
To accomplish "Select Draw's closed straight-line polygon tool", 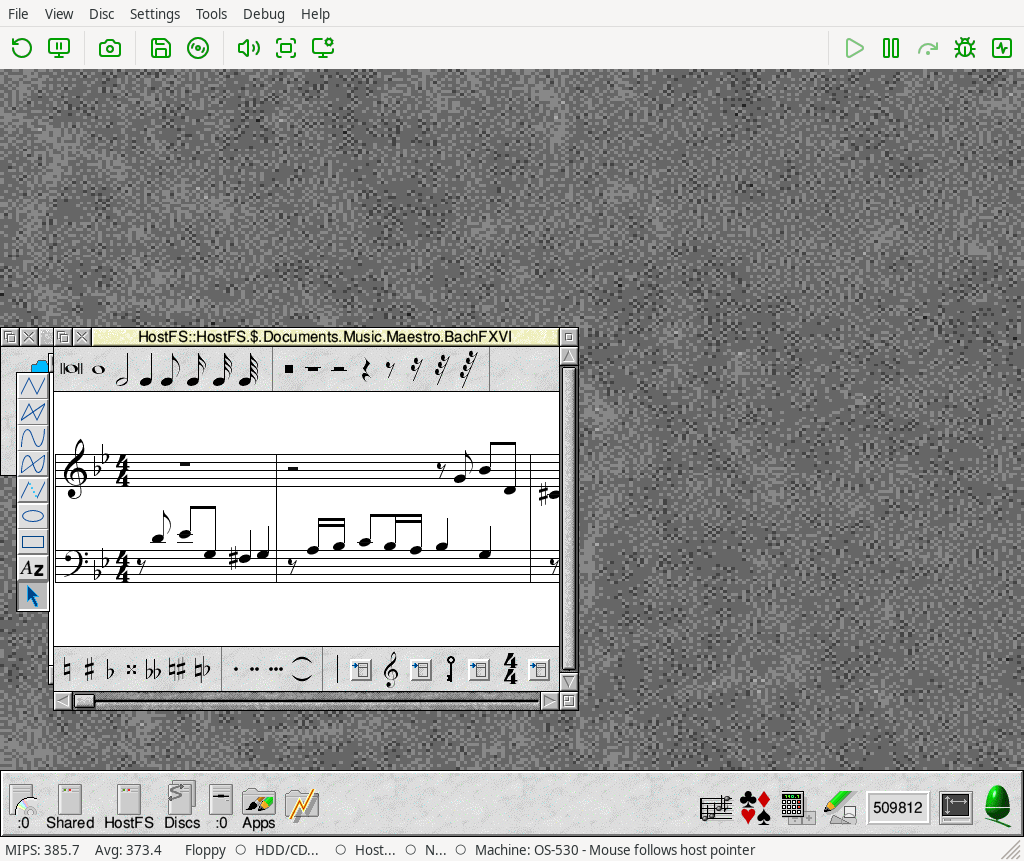I will pos(33,412).
